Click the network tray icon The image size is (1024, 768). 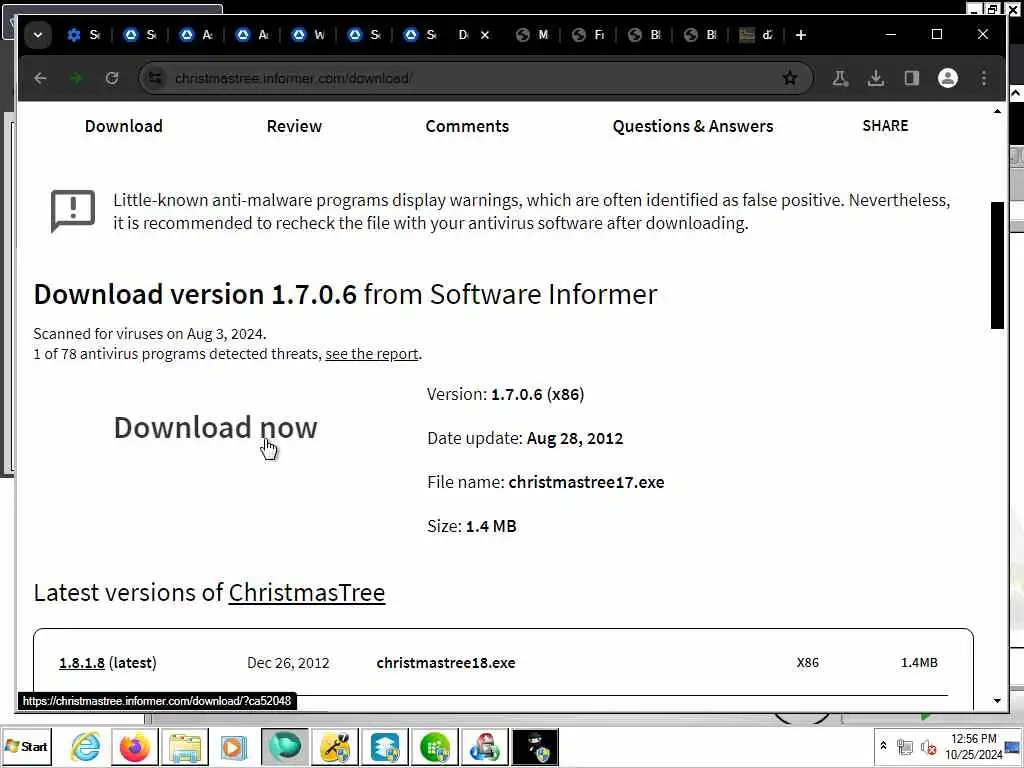coord(904,746)
